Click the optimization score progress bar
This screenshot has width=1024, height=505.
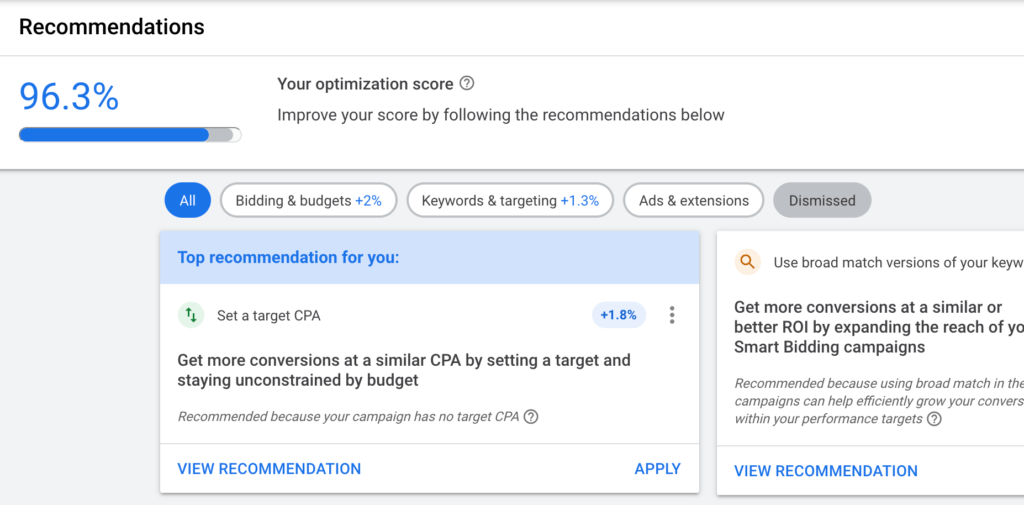pyautogui.click(x=130, y=135)
